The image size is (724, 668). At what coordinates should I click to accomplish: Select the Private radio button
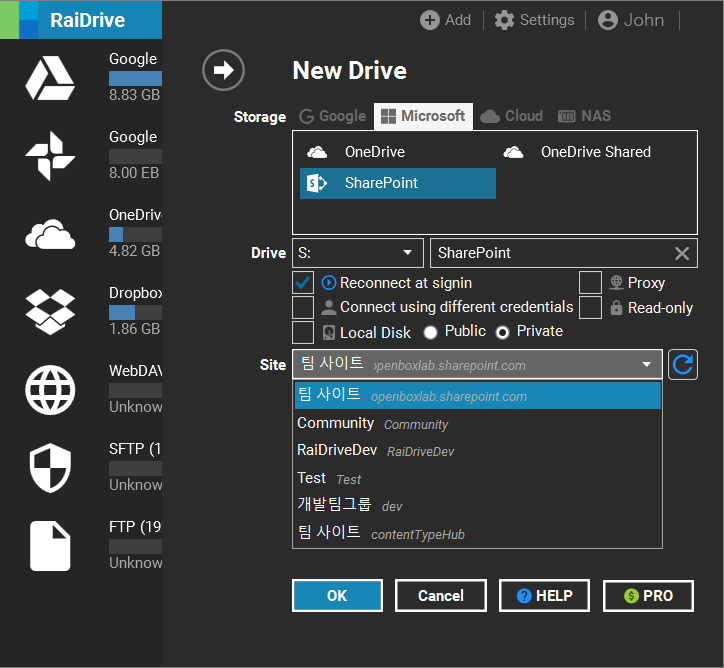point(502,332)
